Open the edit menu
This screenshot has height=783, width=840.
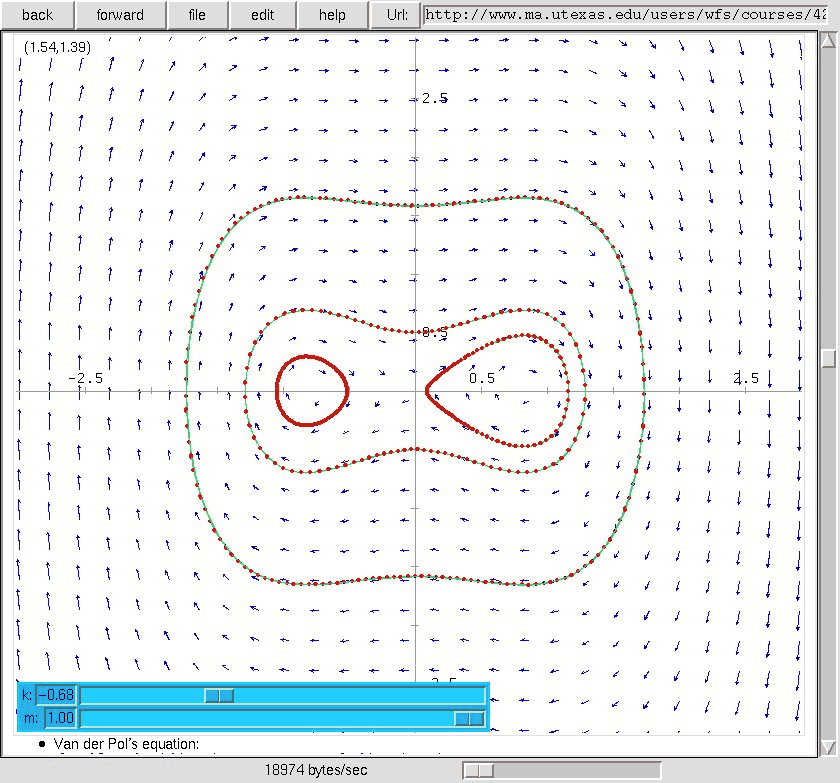click(x=262, y=14)
